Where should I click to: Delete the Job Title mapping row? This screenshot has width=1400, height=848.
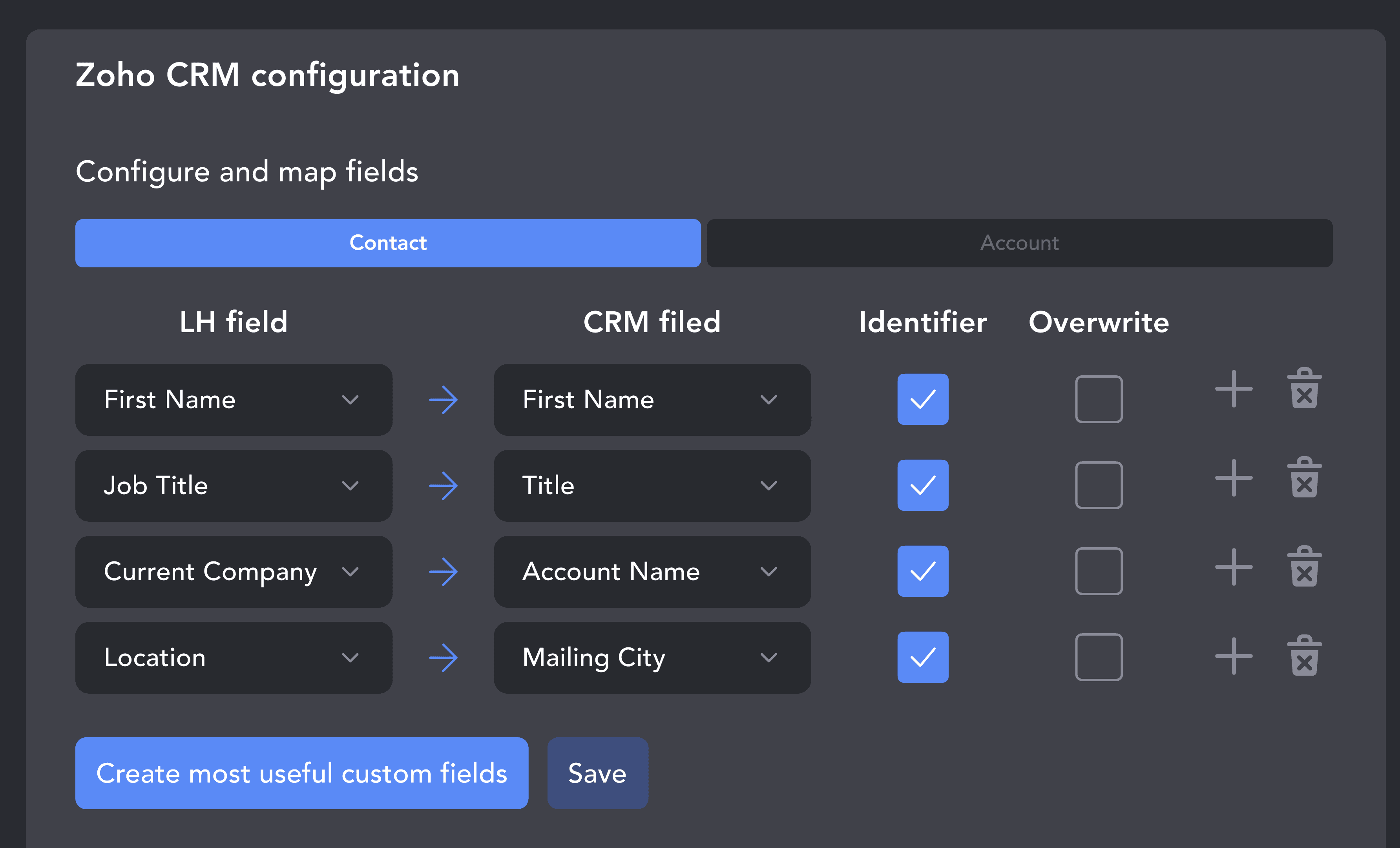point(1305,477)
